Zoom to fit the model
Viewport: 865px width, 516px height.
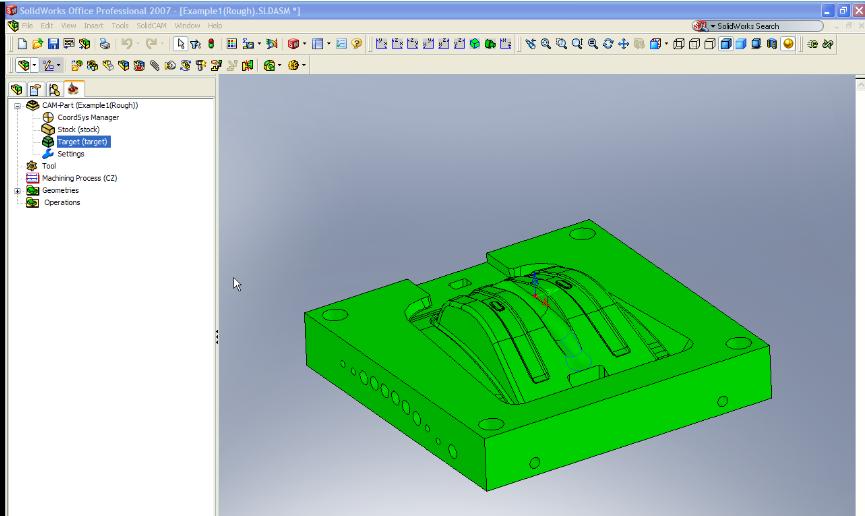pos(546,44)
